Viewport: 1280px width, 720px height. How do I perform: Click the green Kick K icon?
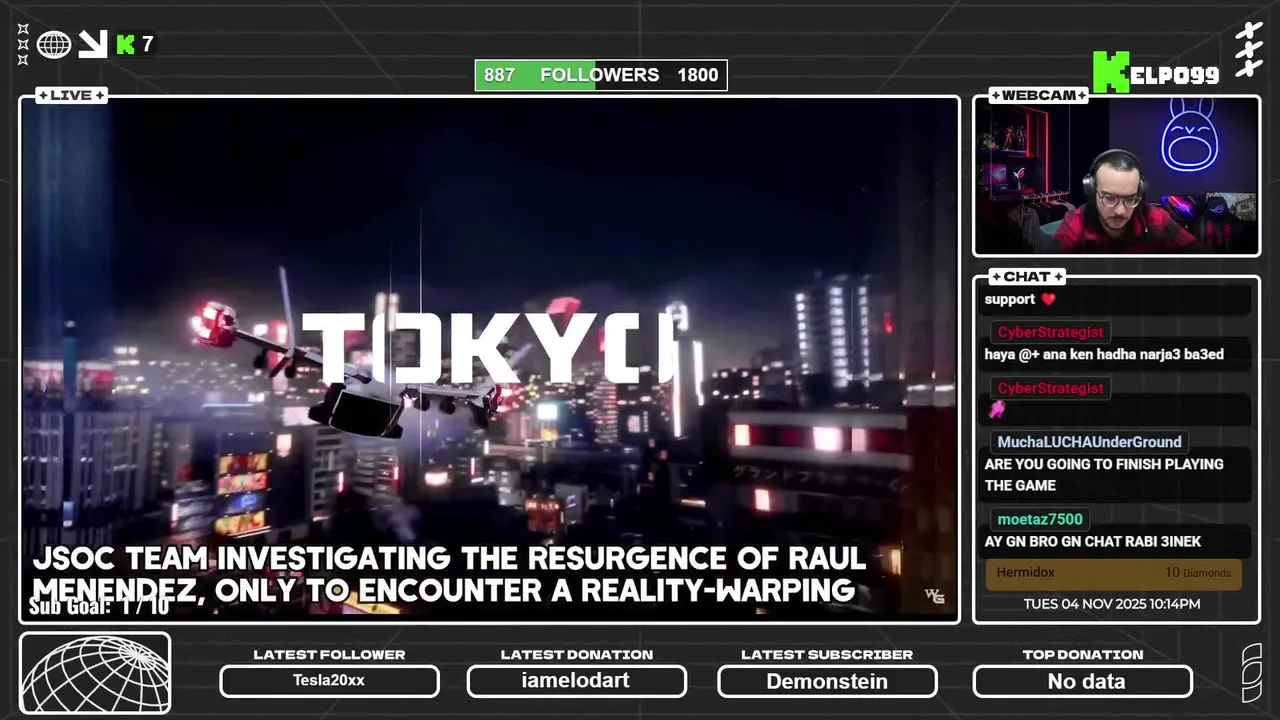[125, 44]
